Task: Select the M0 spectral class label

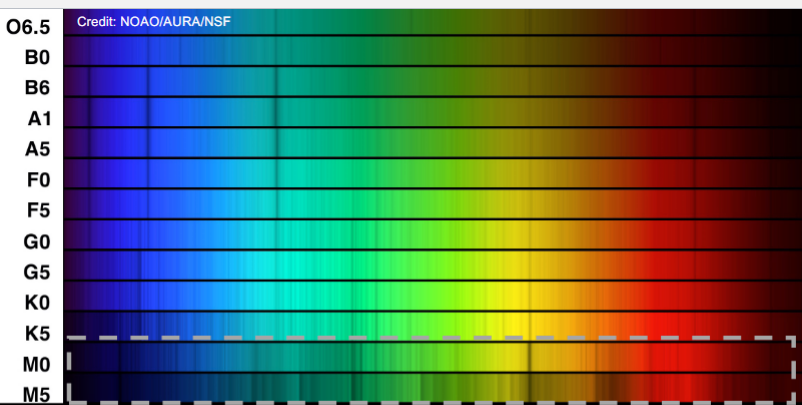Action: tap(36, 364)
